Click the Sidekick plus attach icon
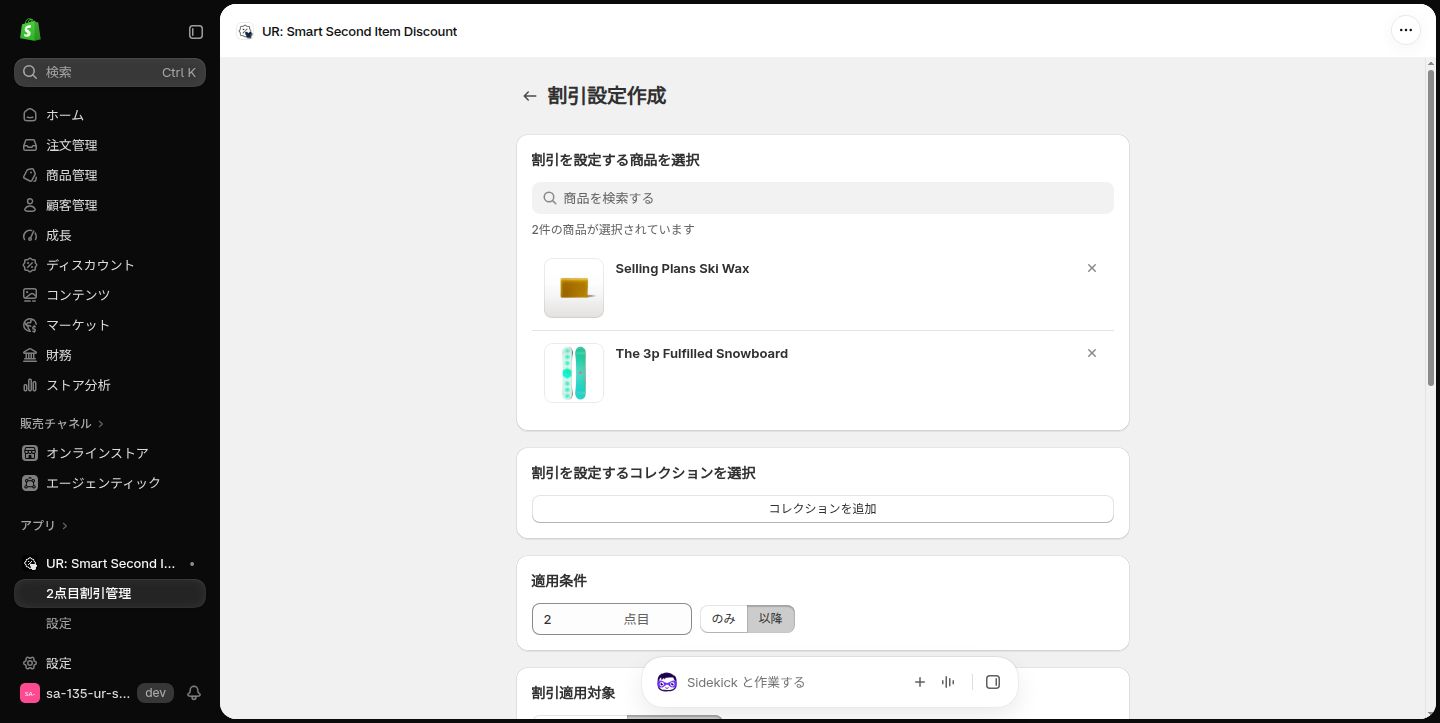 click(x=920, y=682)
